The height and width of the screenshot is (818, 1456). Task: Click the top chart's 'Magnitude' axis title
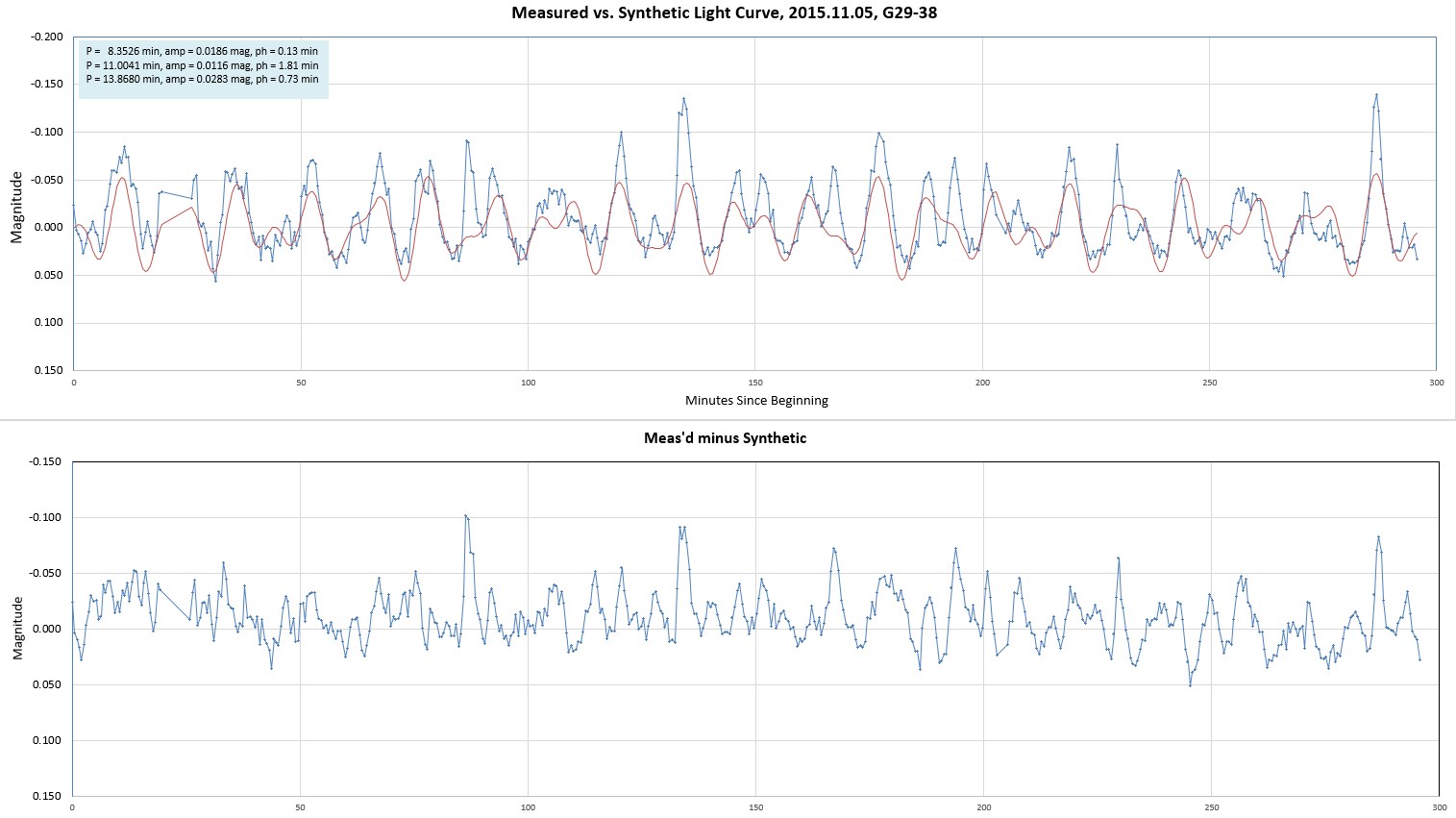[x=16, y=207]
